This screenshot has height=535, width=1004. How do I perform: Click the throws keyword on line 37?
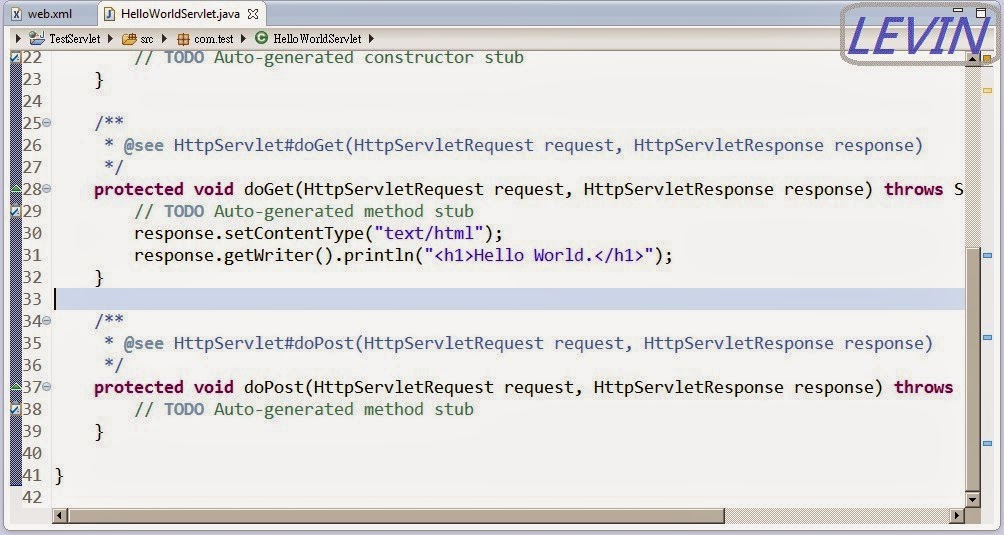[923, 387]
